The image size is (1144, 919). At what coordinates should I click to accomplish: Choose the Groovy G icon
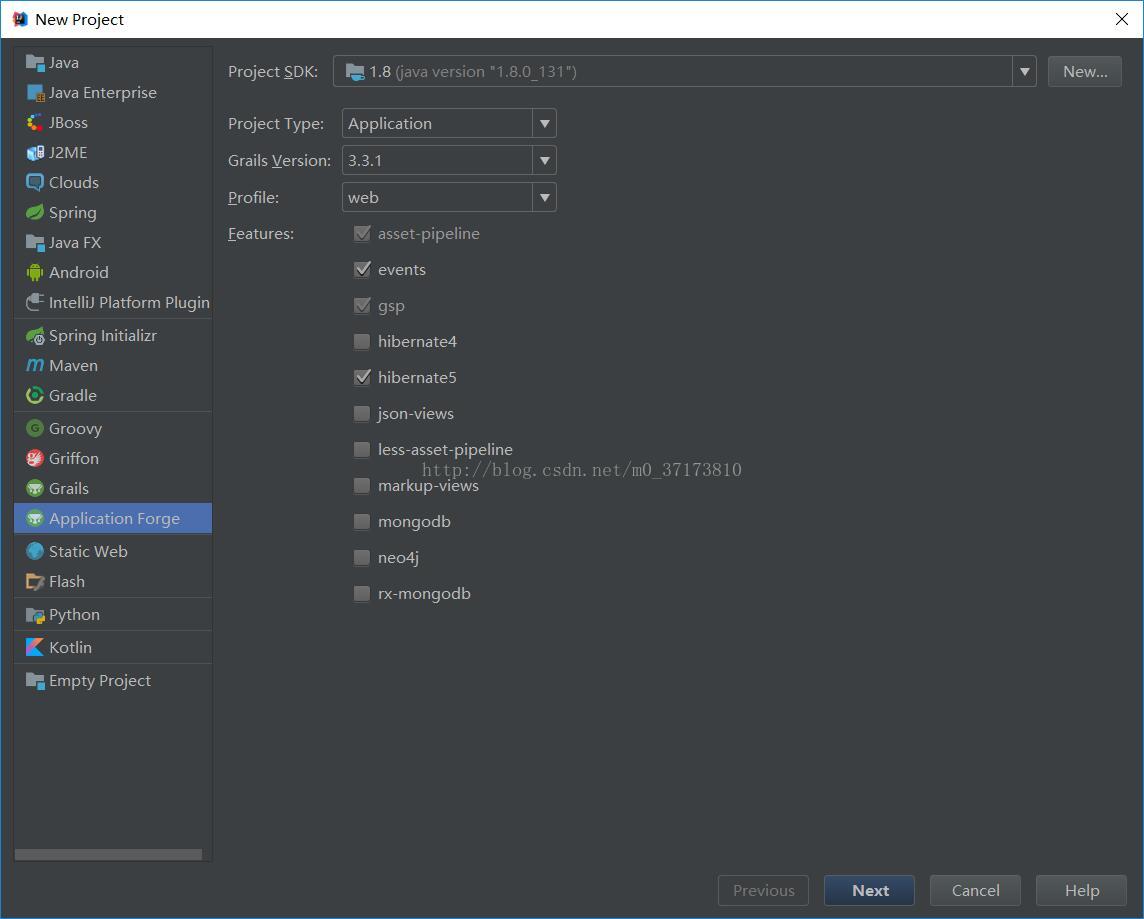pos(35,428)
